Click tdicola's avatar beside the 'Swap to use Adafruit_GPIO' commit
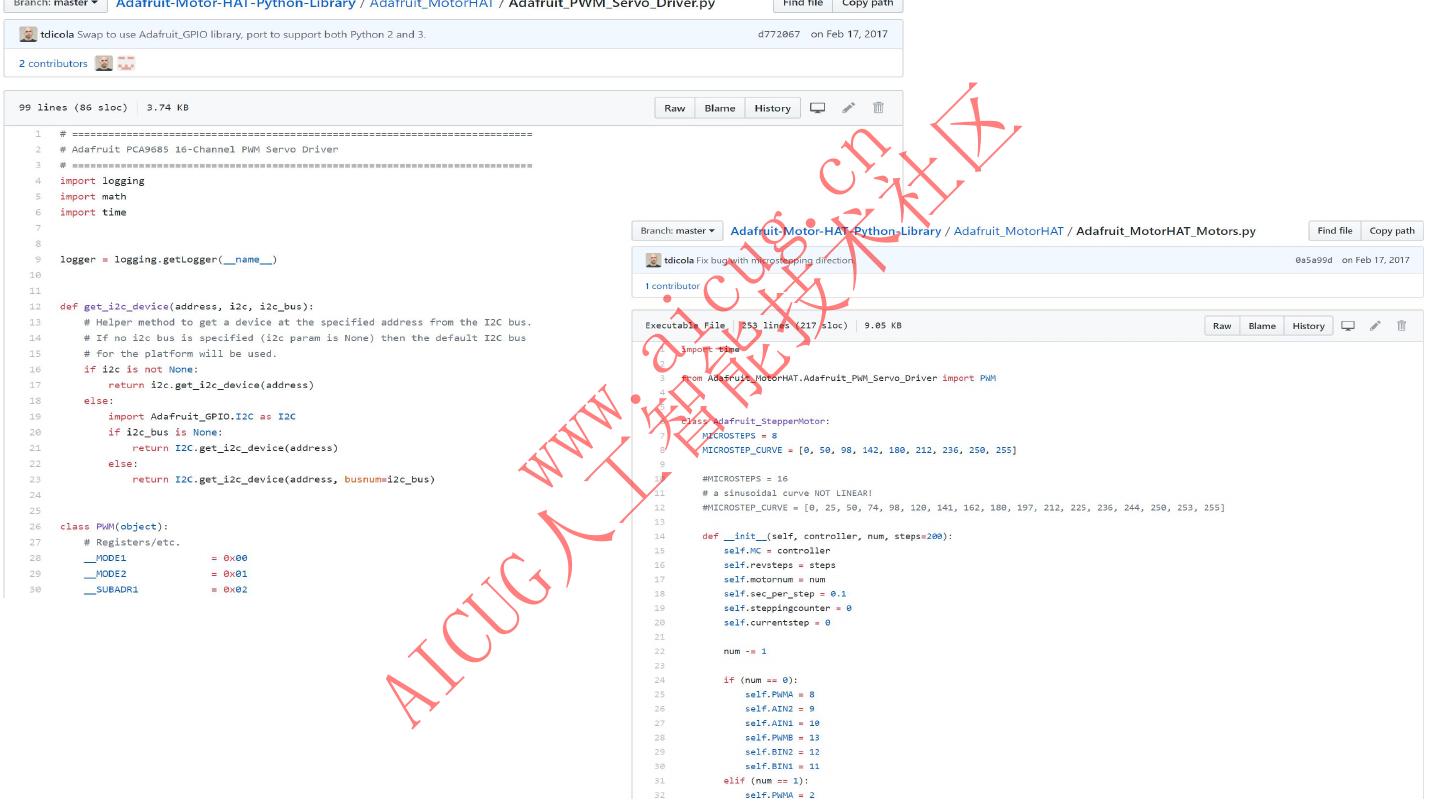Viewport: 1440px width, 810px height. click(28, 34)
